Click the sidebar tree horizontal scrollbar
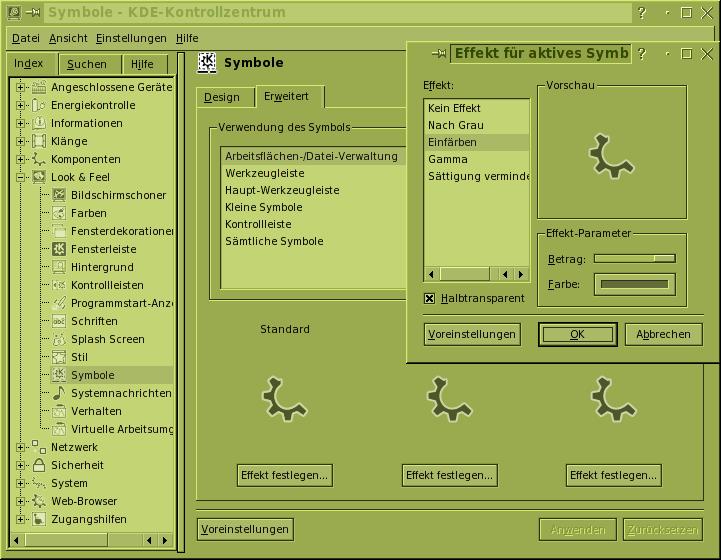 91,540
